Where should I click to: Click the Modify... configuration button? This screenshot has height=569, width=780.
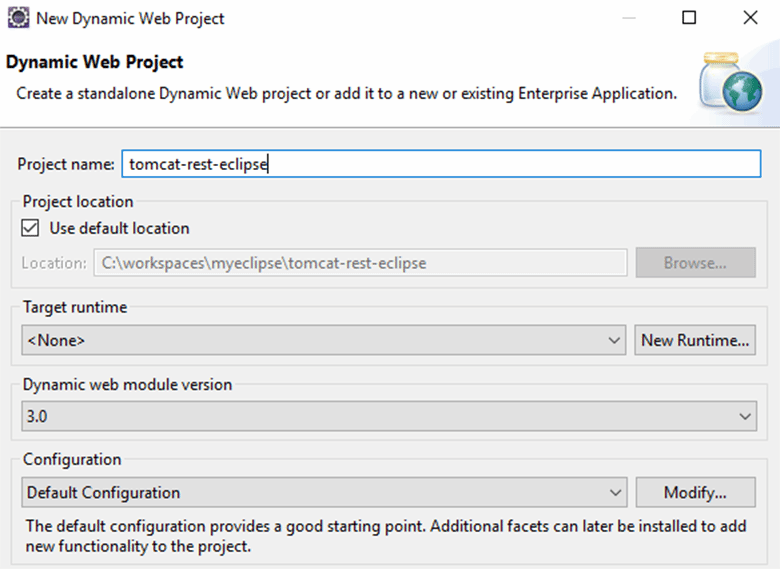click(695, 492)
